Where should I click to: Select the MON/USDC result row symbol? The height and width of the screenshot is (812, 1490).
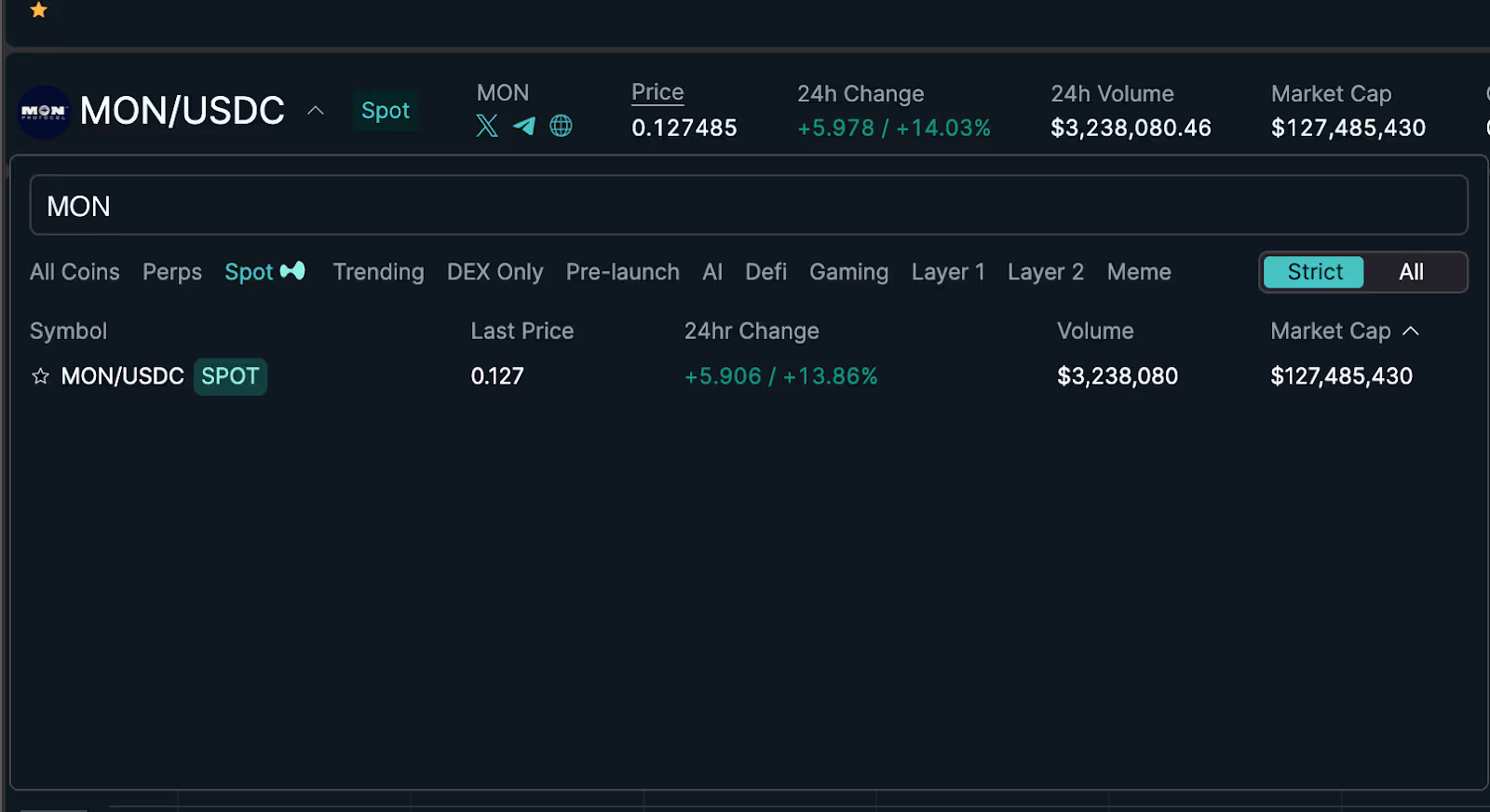[x=122, y=376]
